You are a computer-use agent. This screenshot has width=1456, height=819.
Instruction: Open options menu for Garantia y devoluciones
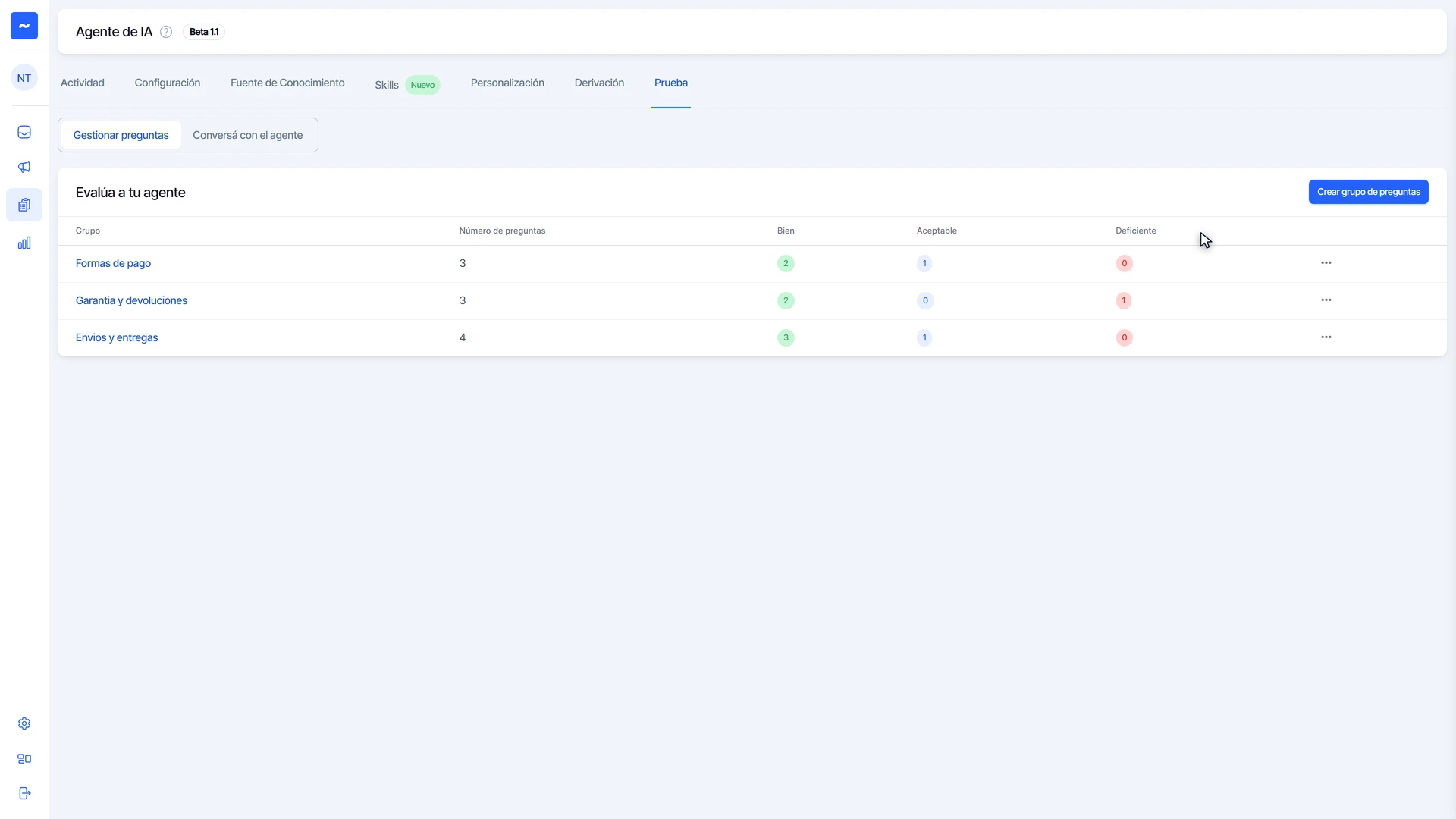(1326, 300)
